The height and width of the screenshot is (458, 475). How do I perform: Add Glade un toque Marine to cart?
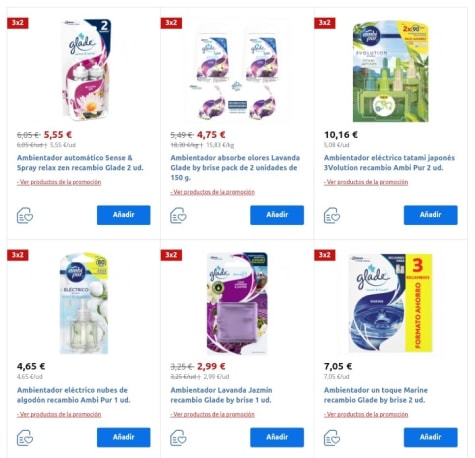point(431,437)
